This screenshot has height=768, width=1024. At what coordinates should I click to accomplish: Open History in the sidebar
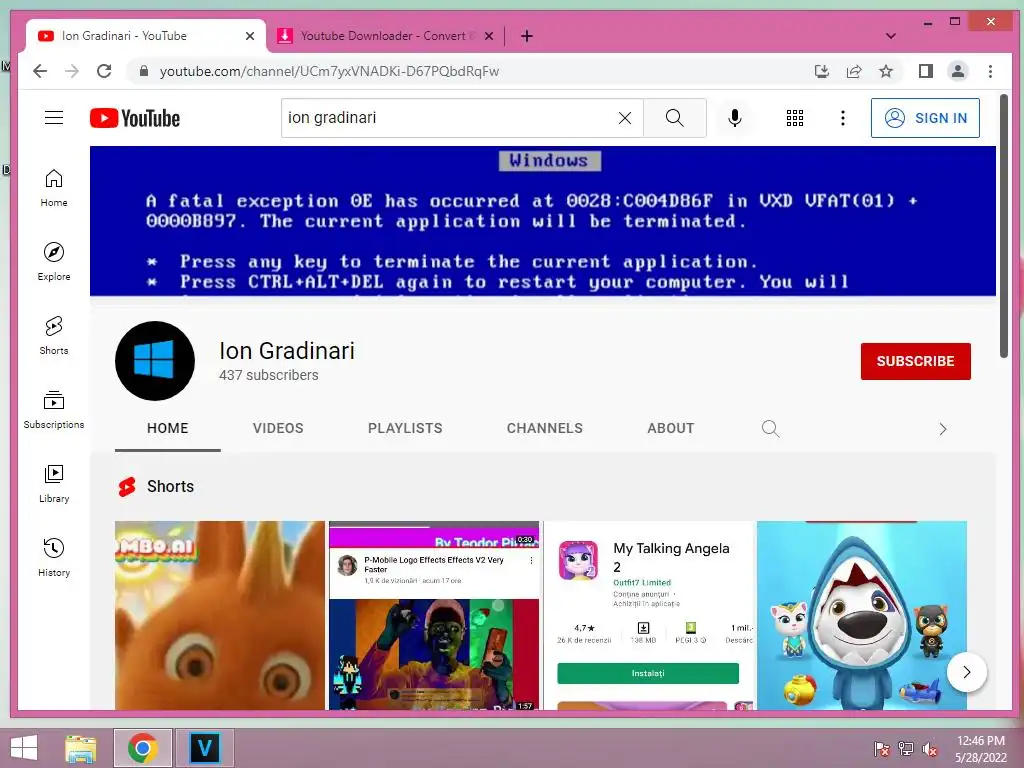(54, 557)
